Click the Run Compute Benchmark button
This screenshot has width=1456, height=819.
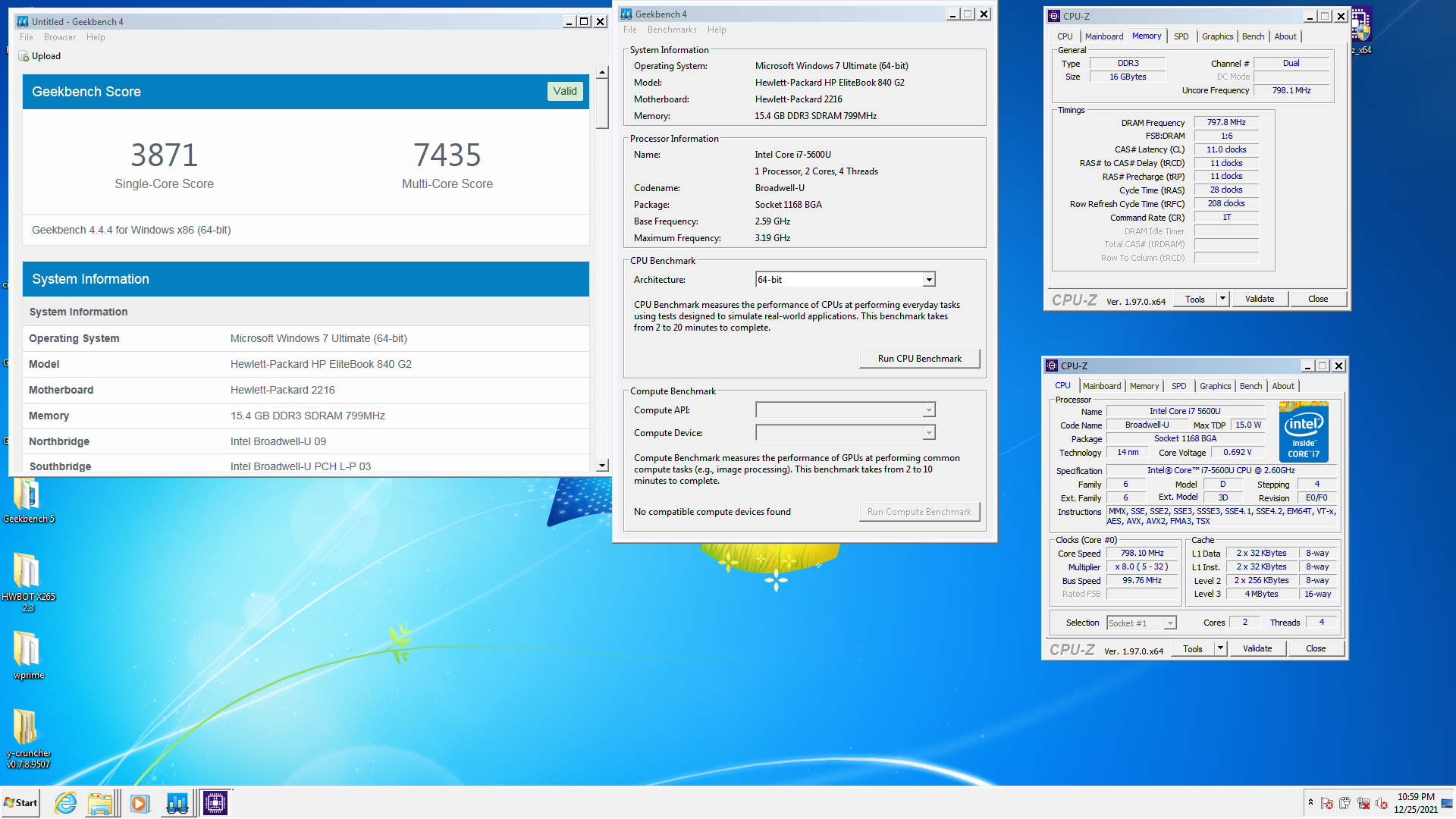[920, 512]
